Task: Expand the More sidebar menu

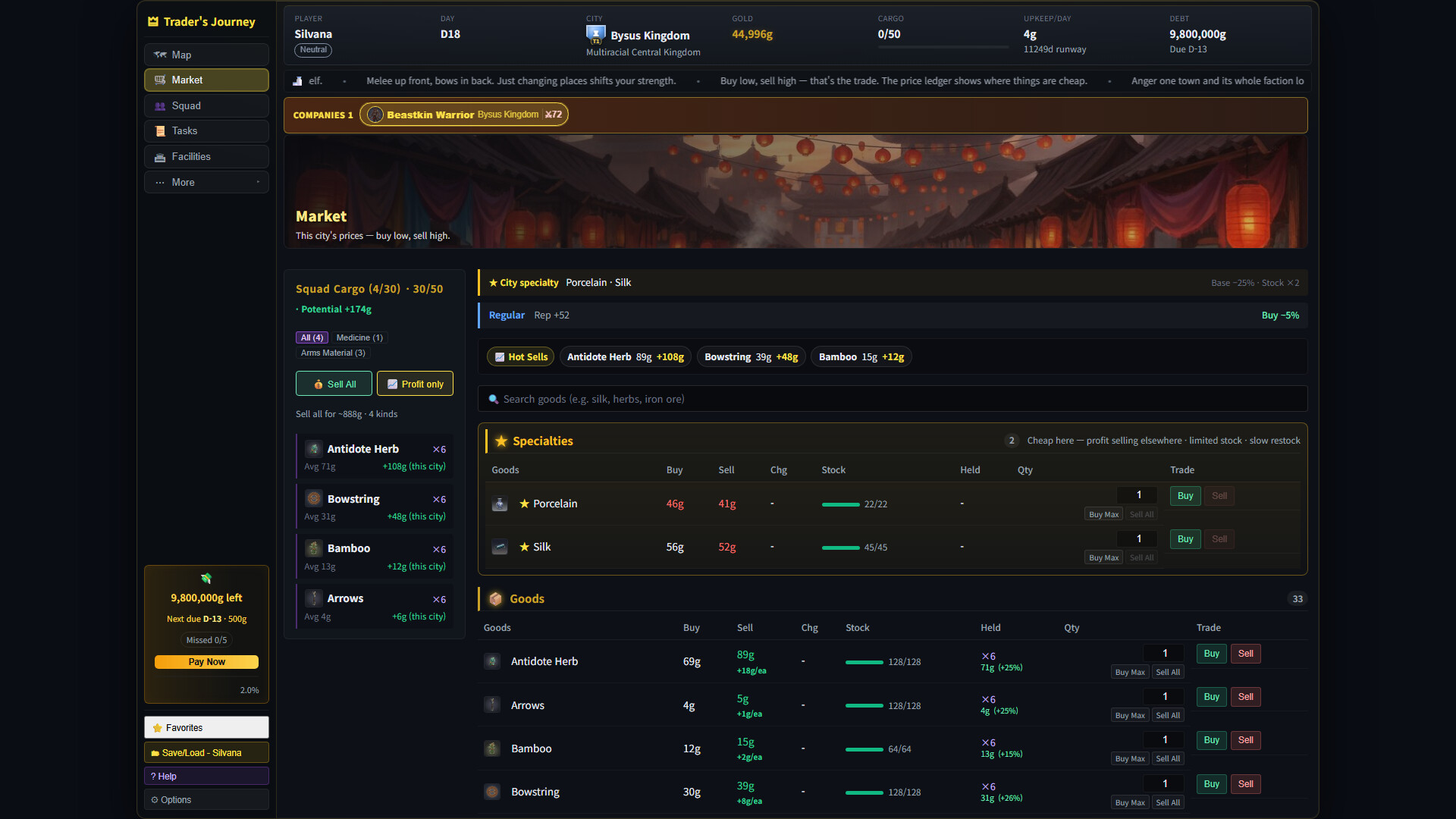Action: [x=206, y=182]
